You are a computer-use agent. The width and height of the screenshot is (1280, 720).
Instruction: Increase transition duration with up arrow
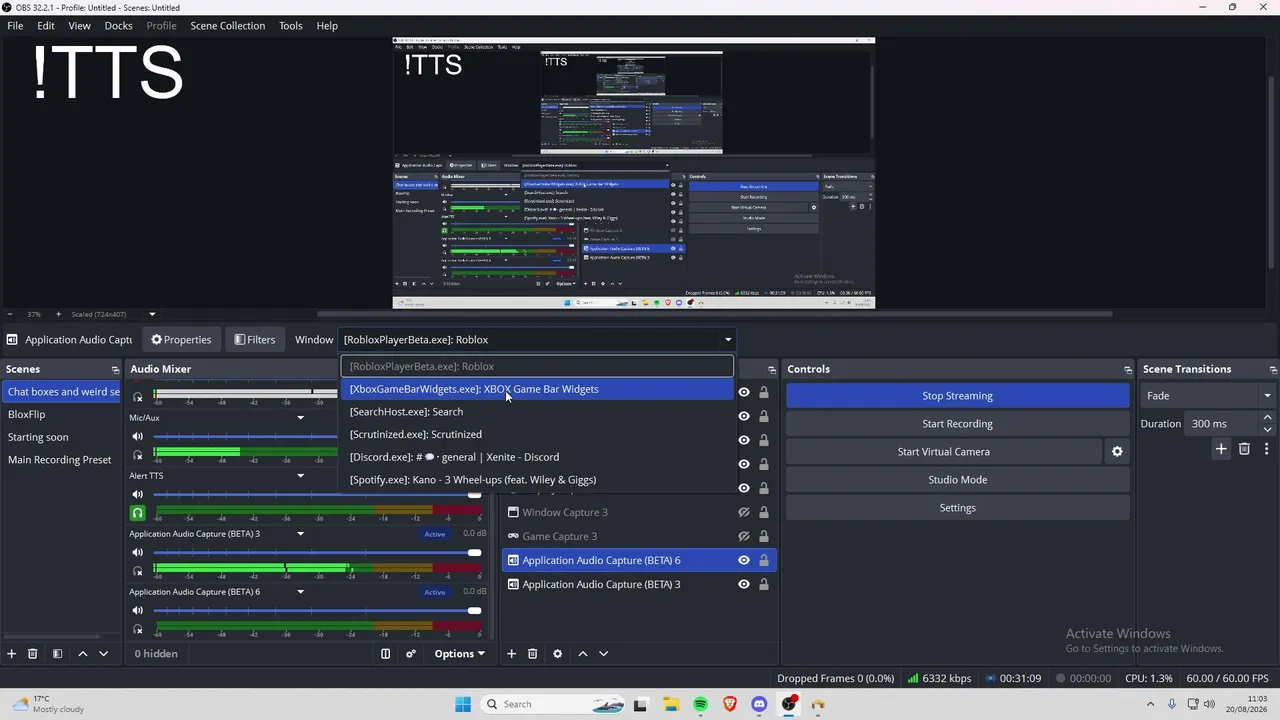pyautogui.click(x=1268, y=418)
